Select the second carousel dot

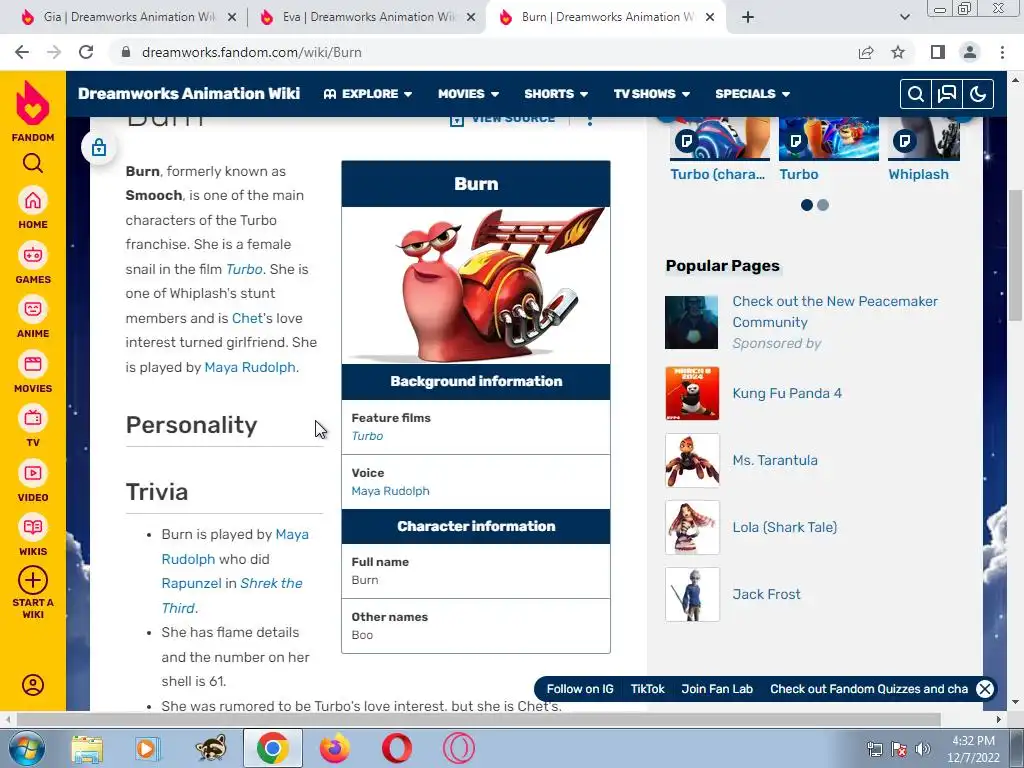point(823,205)
